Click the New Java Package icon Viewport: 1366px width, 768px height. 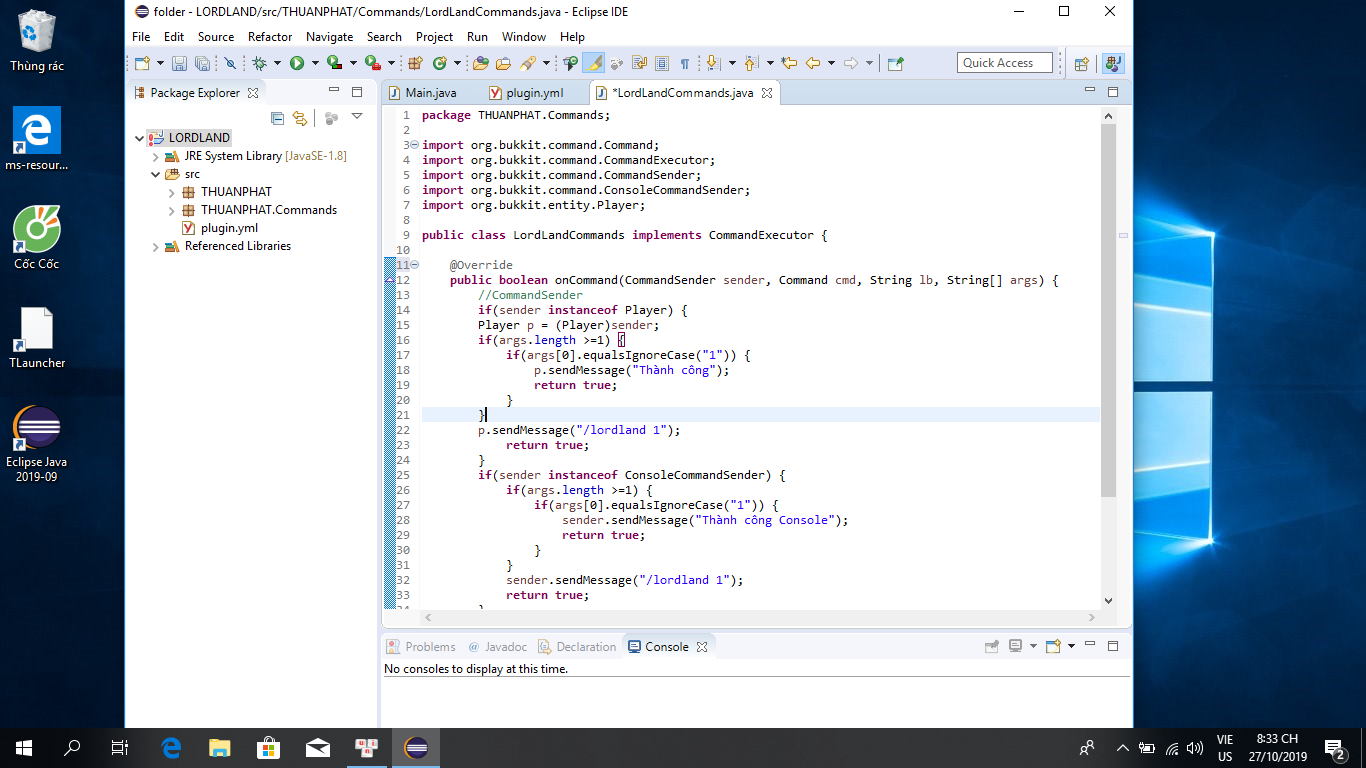(416, 63)
